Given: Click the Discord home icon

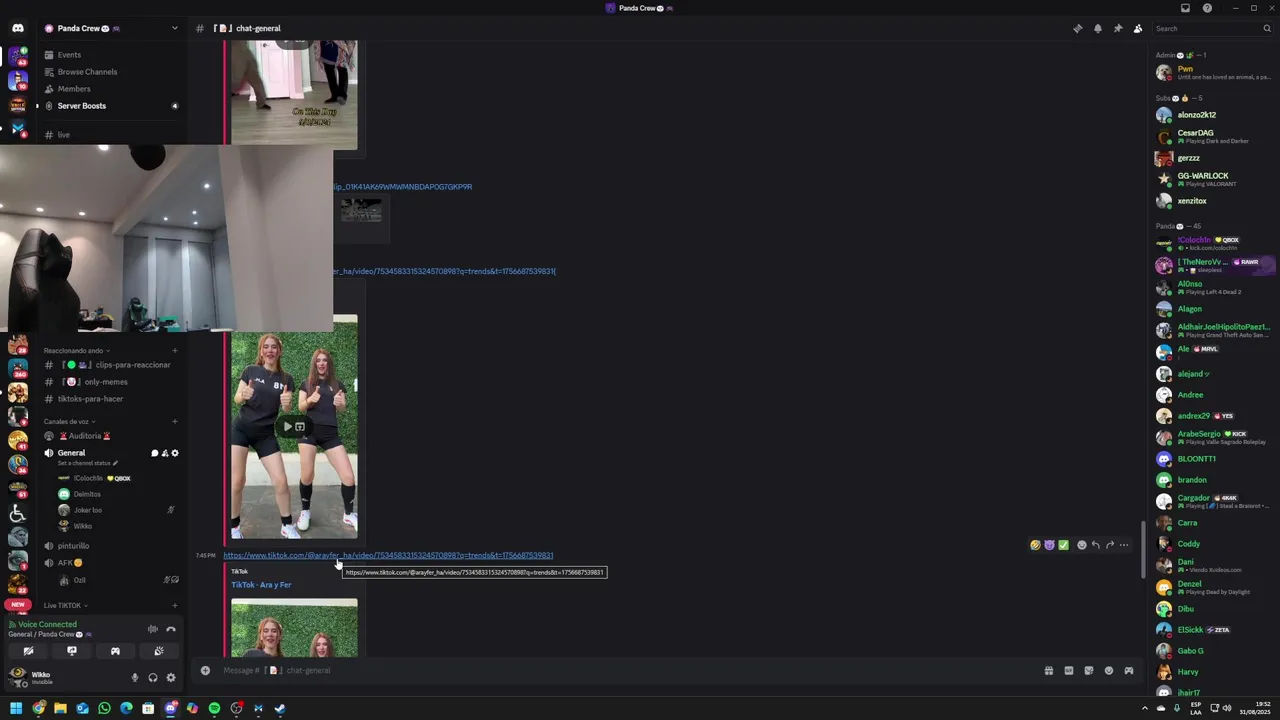Looking at the screenshot, I should point(17,28).
